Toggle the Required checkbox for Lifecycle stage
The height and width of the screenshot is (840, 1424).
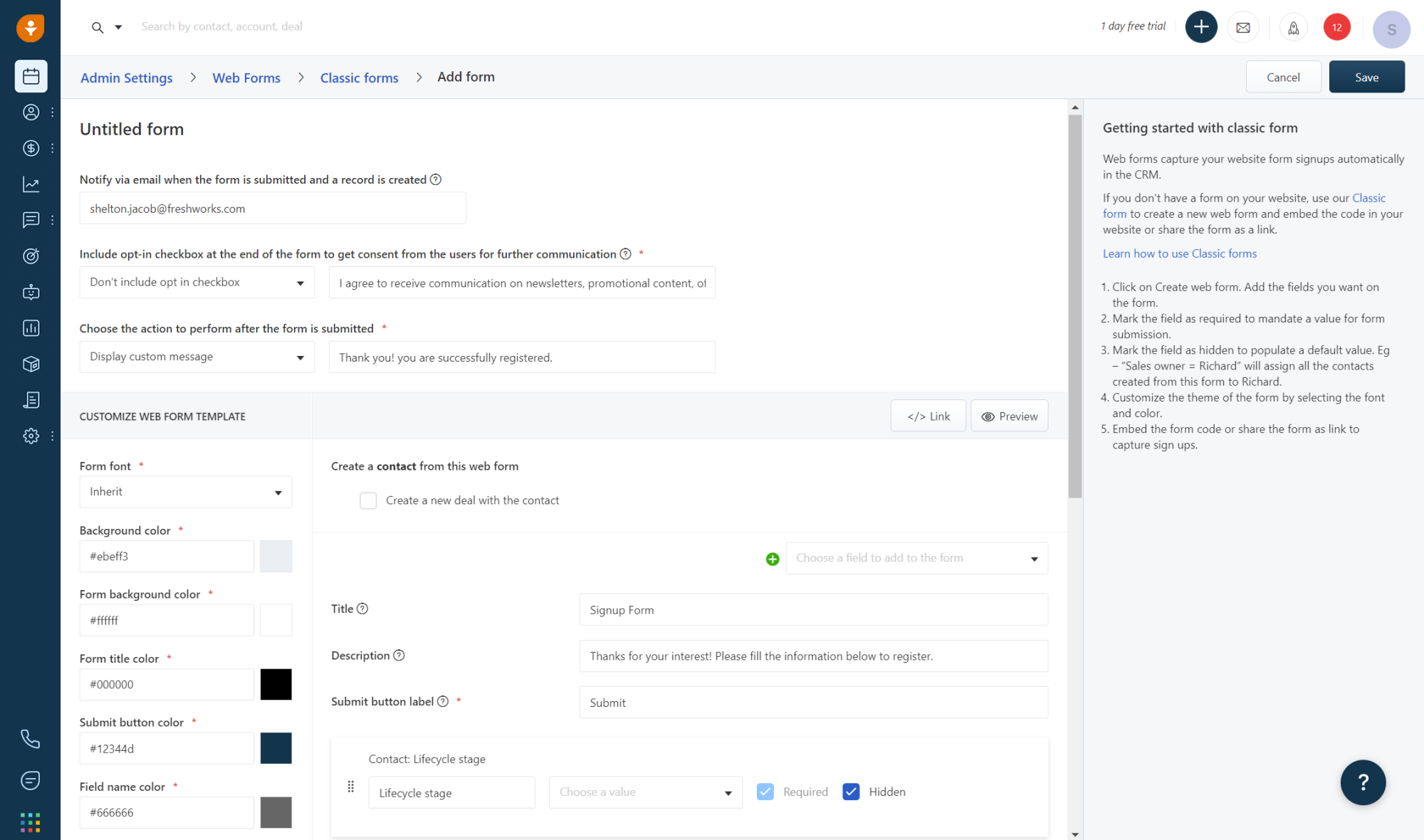point(765,792)
